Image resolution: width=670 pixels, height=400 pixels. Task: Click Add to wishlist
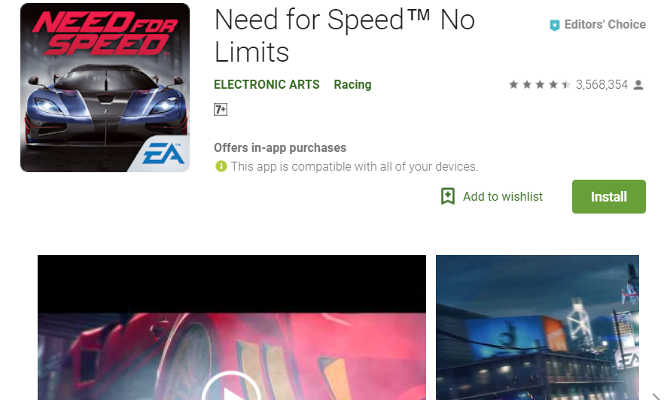coord(492,197)
